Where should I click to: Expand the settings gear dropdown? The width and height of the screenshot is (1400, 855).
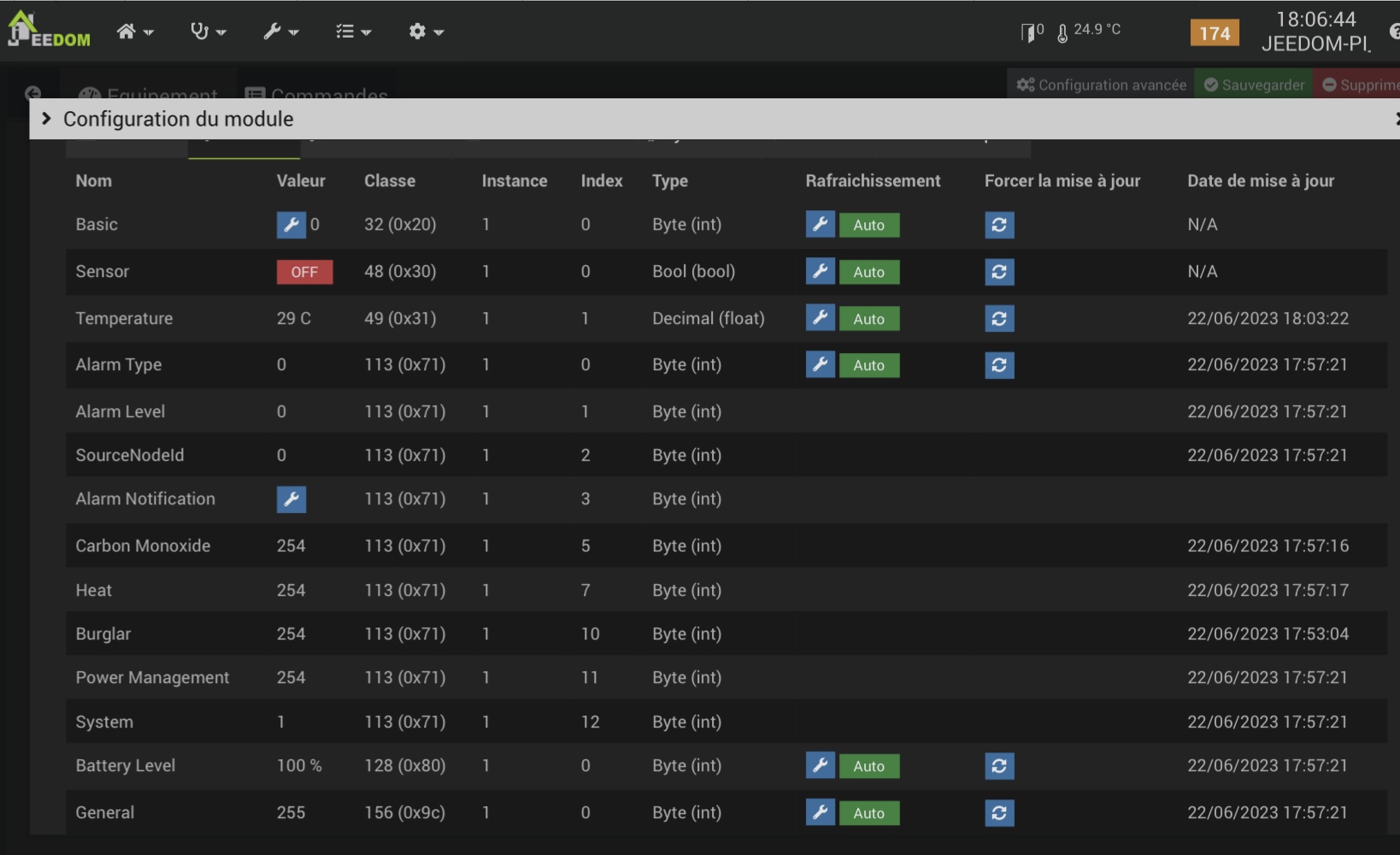[426, 32]
